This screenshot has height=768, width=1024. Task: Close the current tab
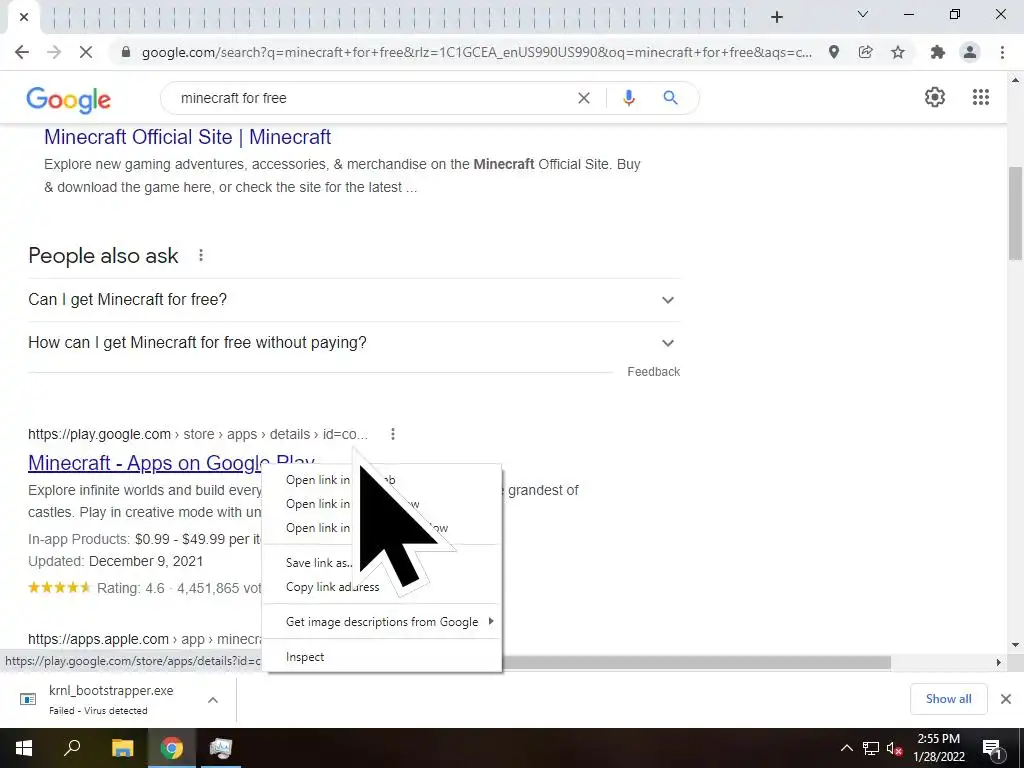24,17
